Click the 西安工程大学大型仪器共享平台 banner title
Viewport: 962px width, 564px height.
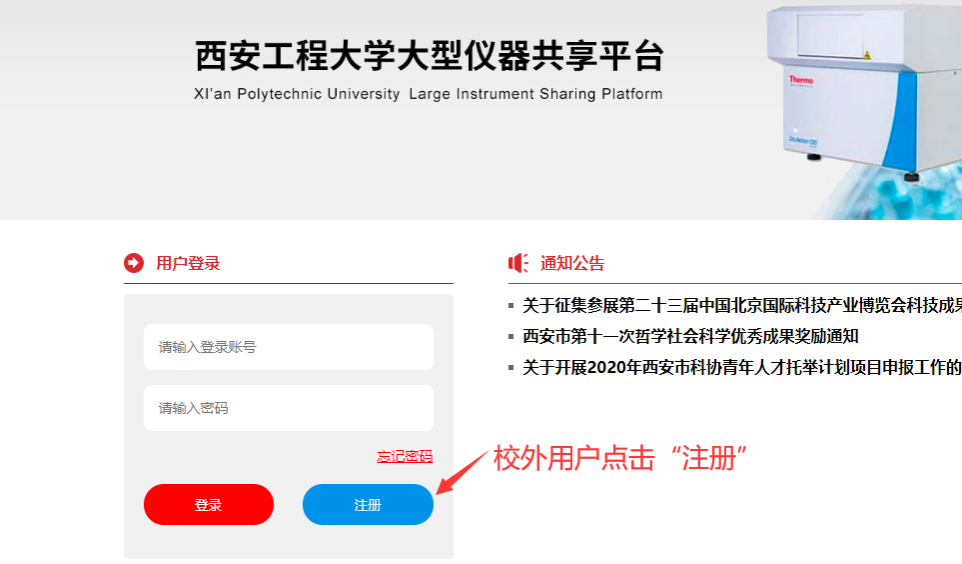tap(428, 56)
